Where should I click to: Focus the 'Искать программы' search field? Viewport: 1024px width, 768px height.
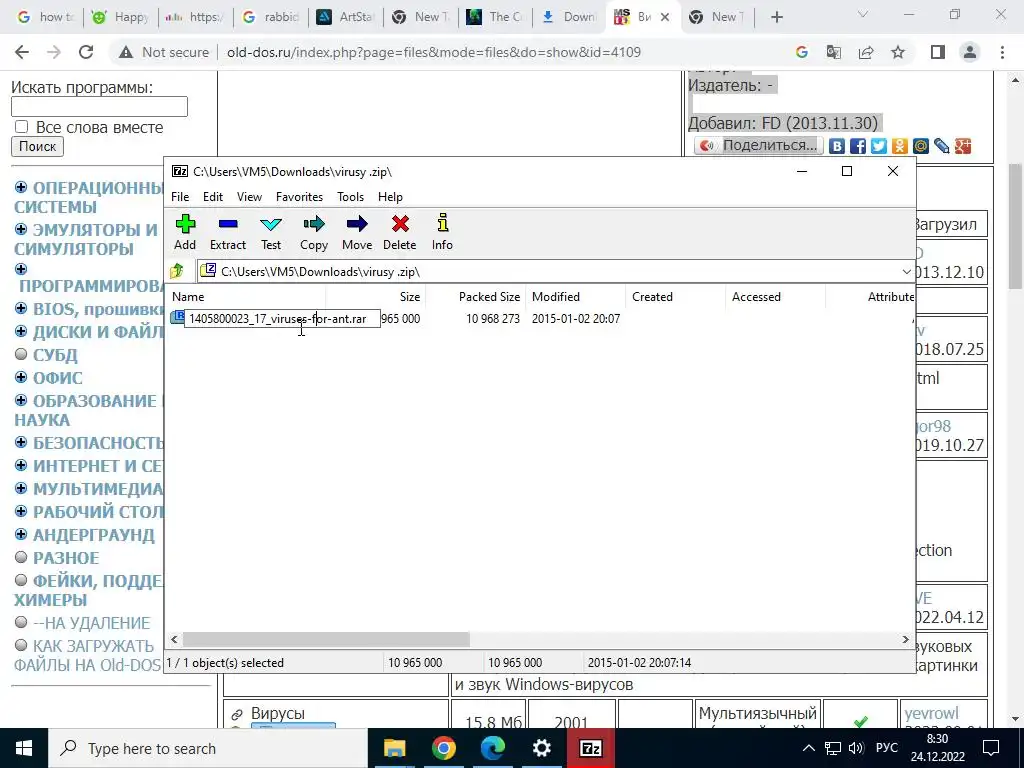click(99, 106)
